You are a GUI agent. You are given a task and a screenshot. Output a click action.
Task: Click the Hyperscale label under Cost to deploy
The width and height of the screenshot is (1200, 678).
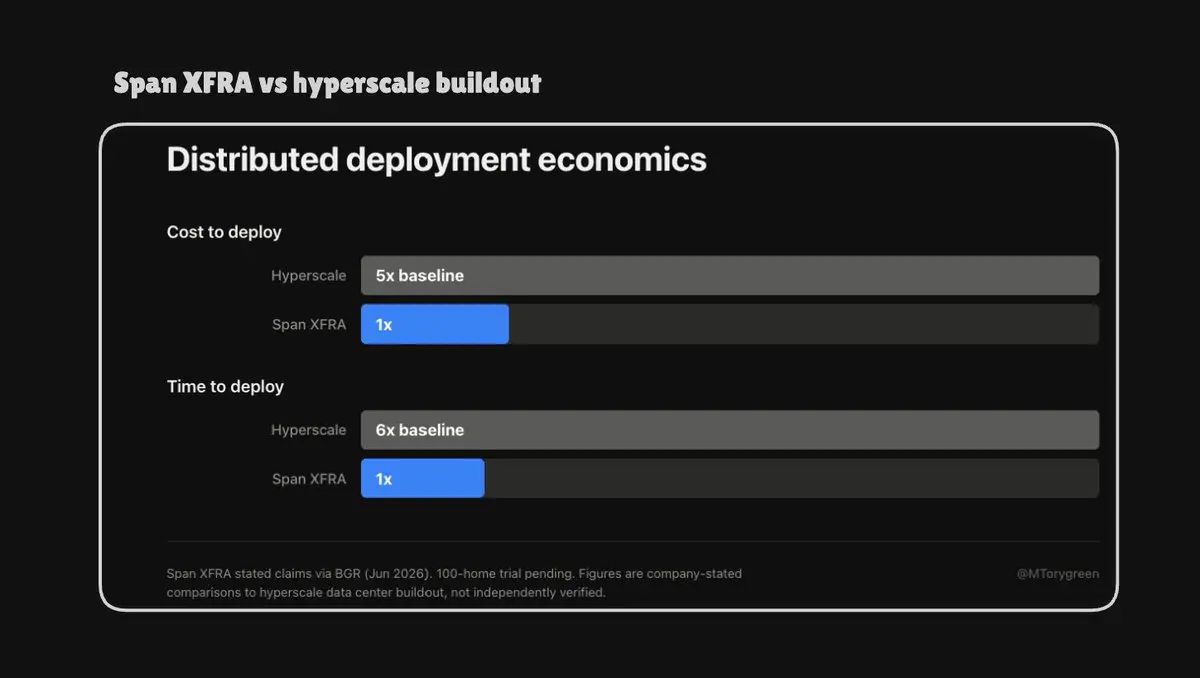[x=308, y=275]
